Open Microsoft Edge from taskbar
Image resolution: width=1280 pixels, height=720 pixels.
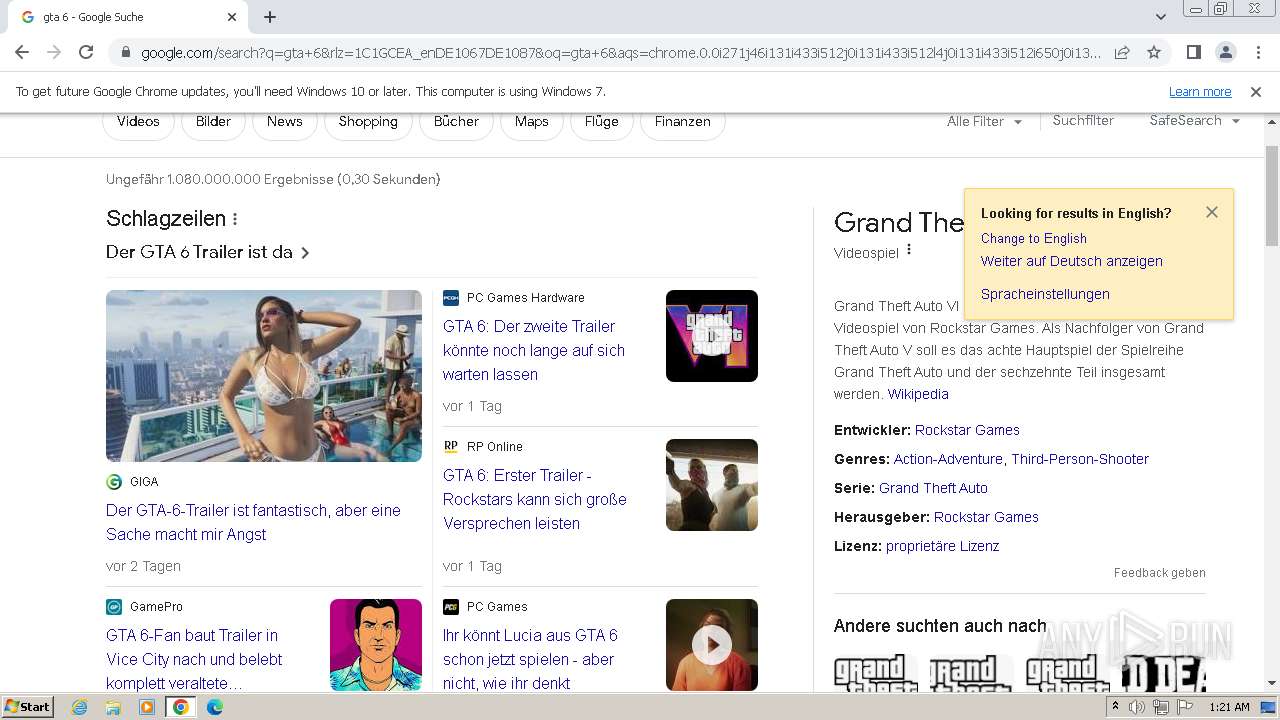(215, 707)
